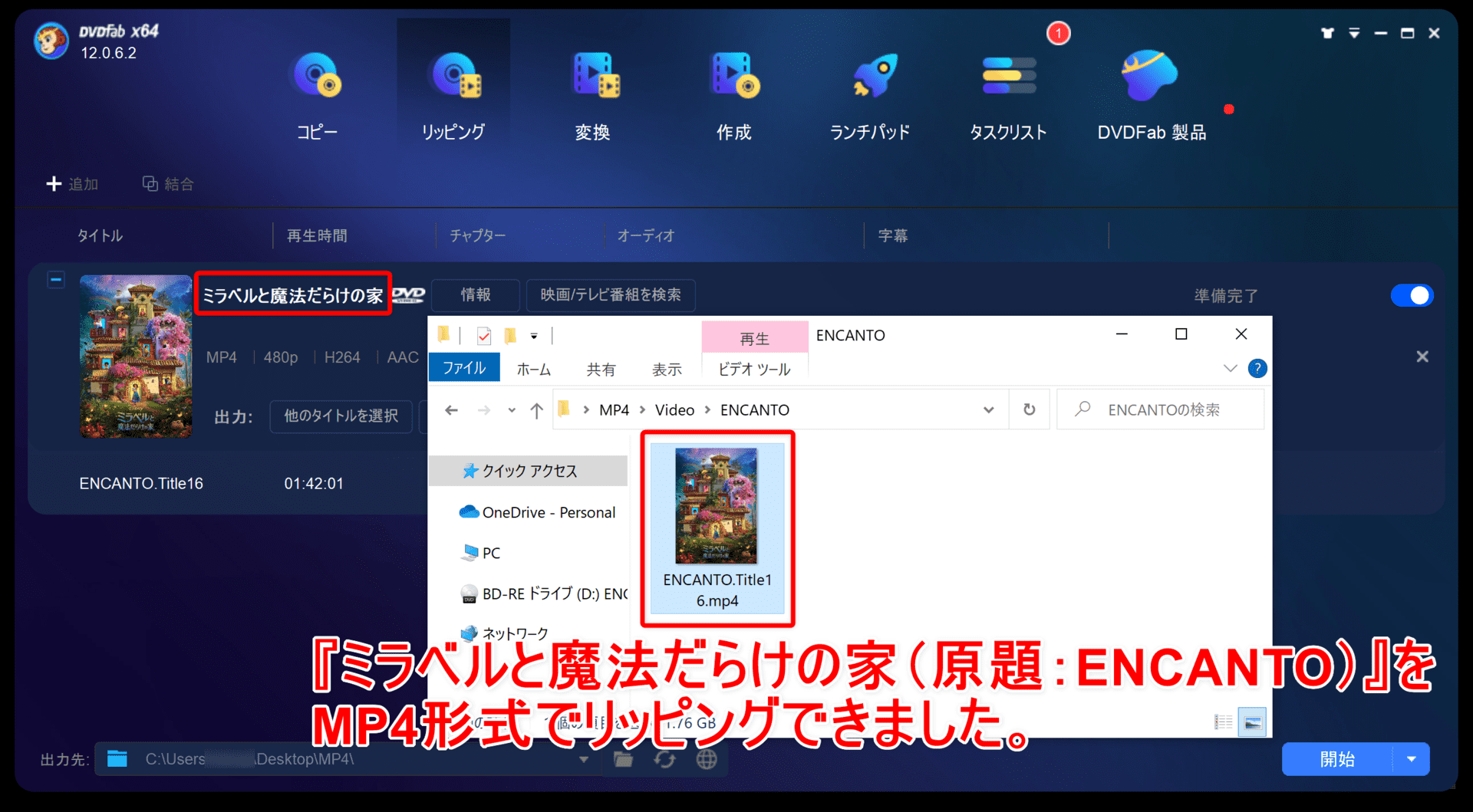Open the コピー (Copy) module
The height and width of the screenshot is (812, 1473).
pyautogui.click(x=317, y=96)
